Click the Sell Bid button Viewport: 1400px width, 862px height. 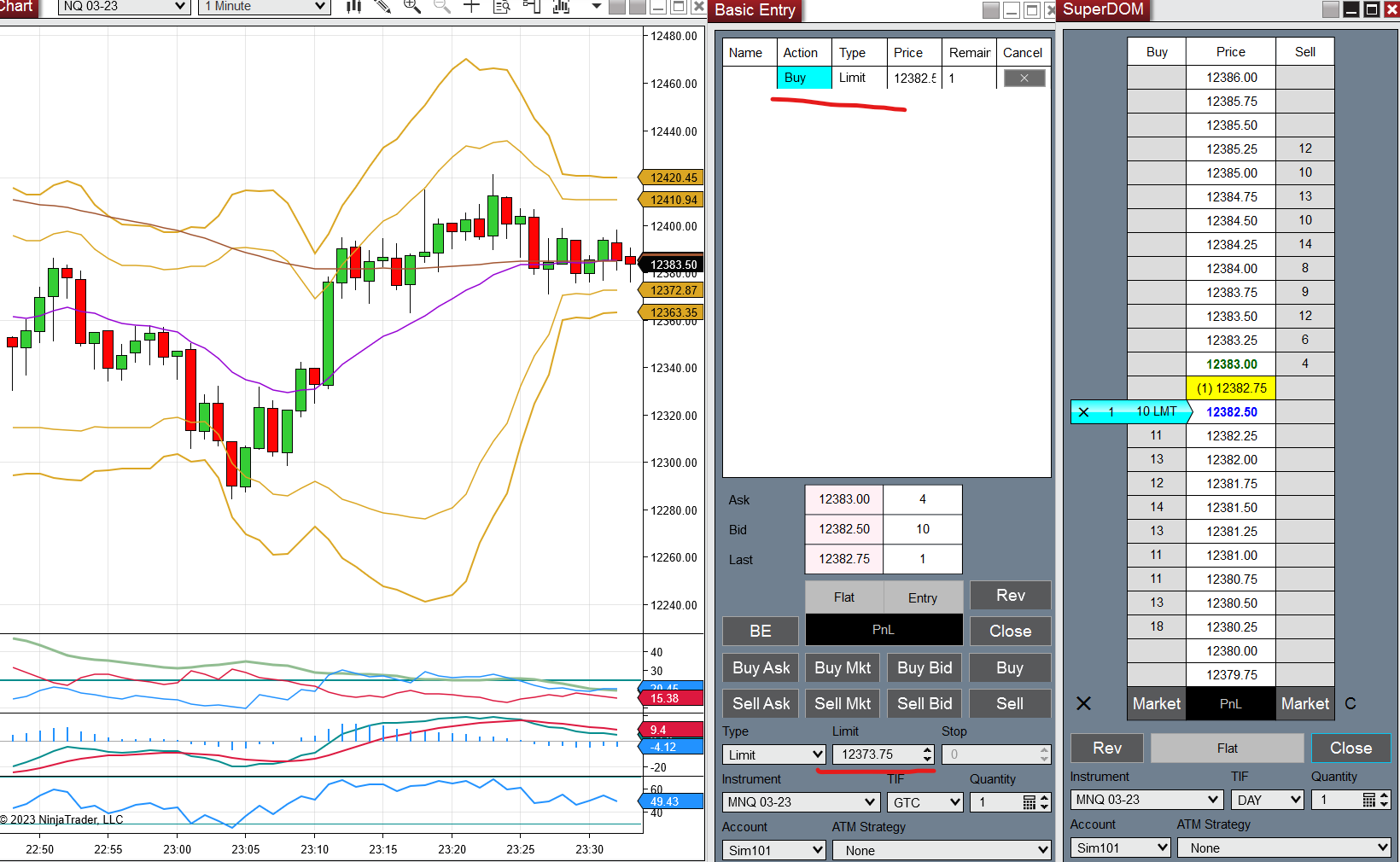(x=925, y=703)
